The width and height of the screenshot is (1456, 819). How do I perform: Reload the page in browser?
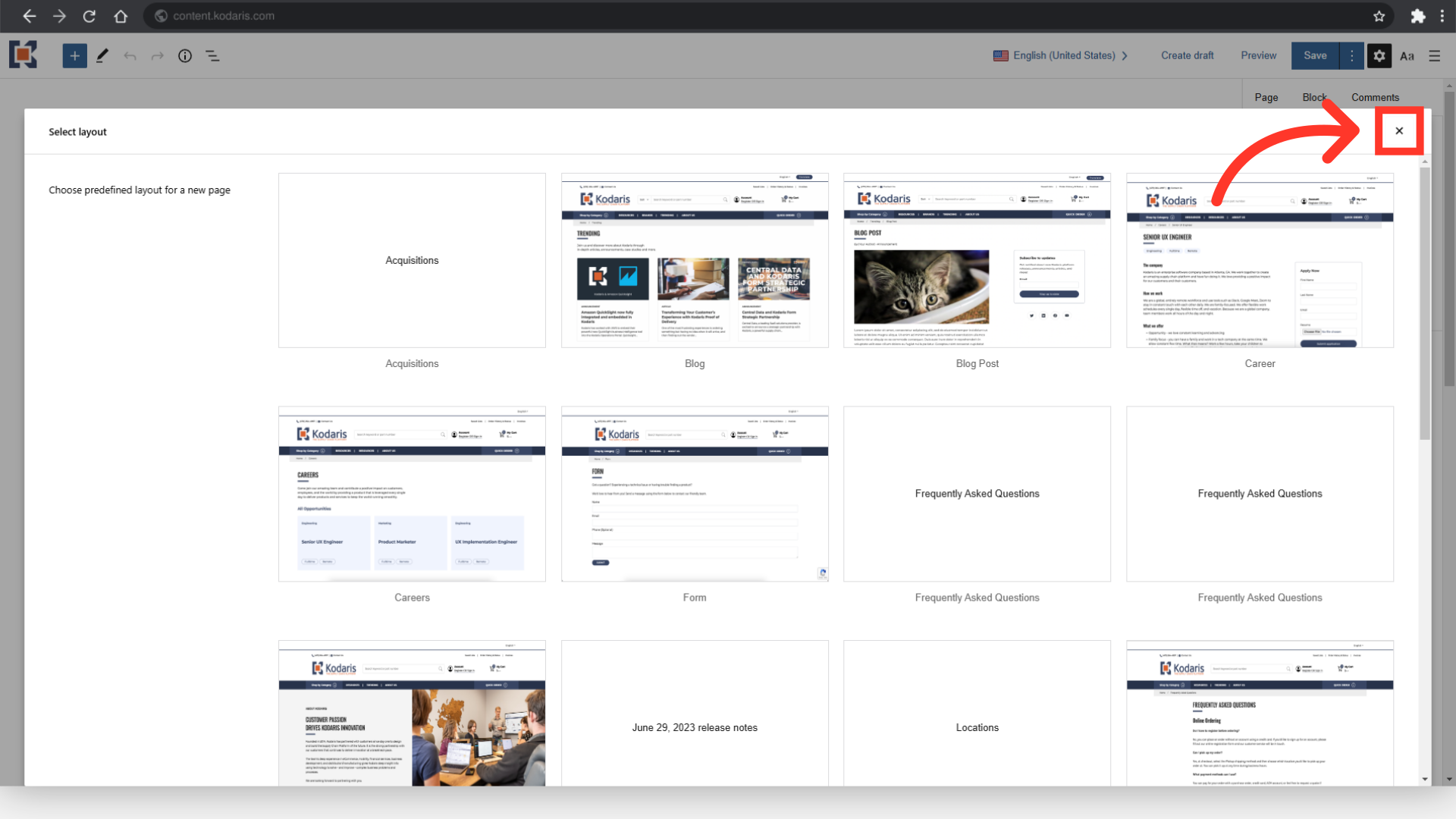pyautogui.click(x=89, y=16)
